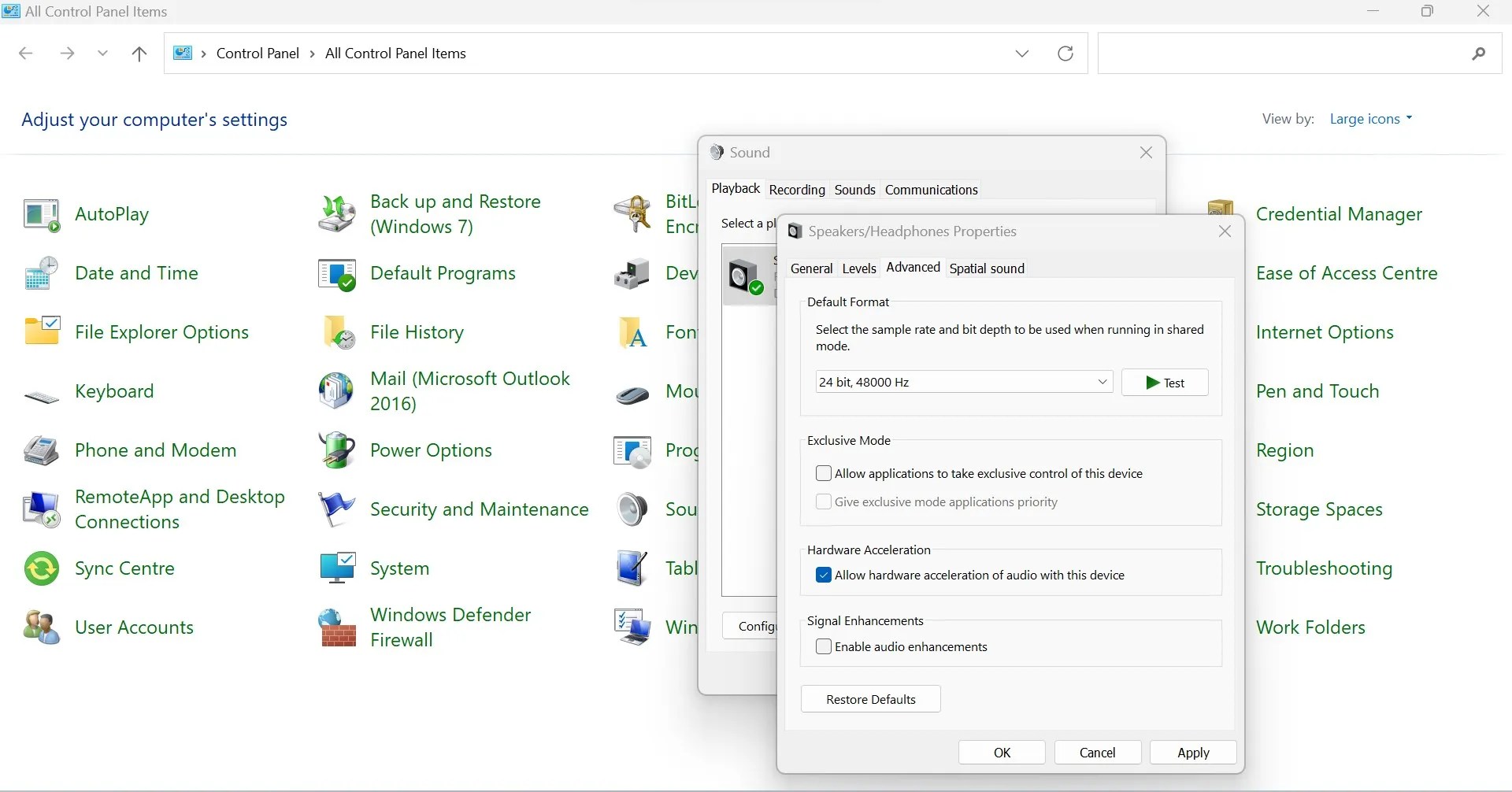
Task: Open Region settings
Action: point(1284,450)
